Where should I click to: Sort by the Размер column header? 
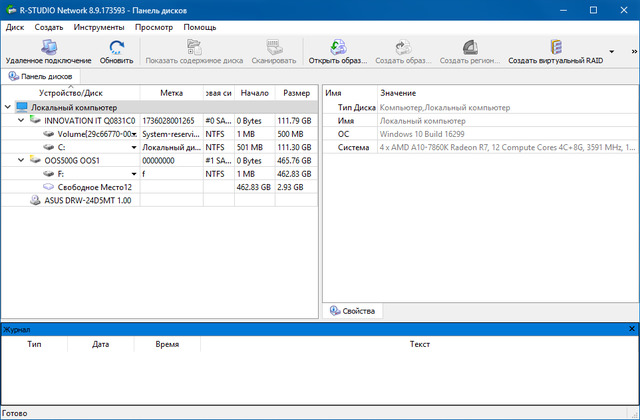pyautogui.click(x=296, y=93)
